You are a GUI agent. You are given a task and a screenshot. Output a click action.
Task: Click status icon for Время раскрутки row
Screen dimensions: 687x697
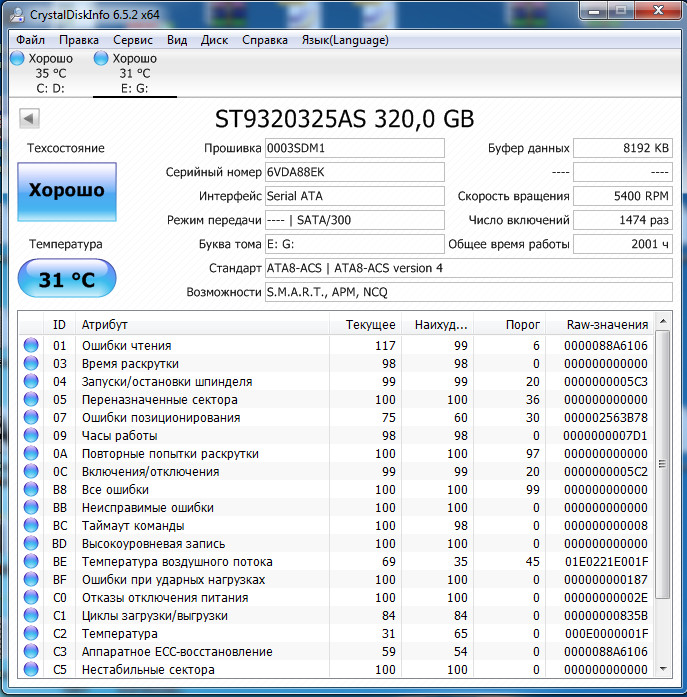(x=31, y=363)
